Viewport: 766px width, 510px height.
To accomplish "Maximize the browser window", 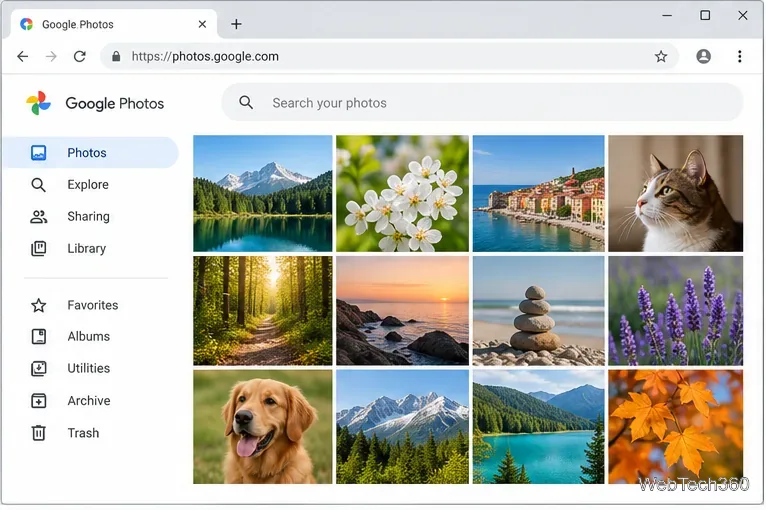I will point(705,16).
